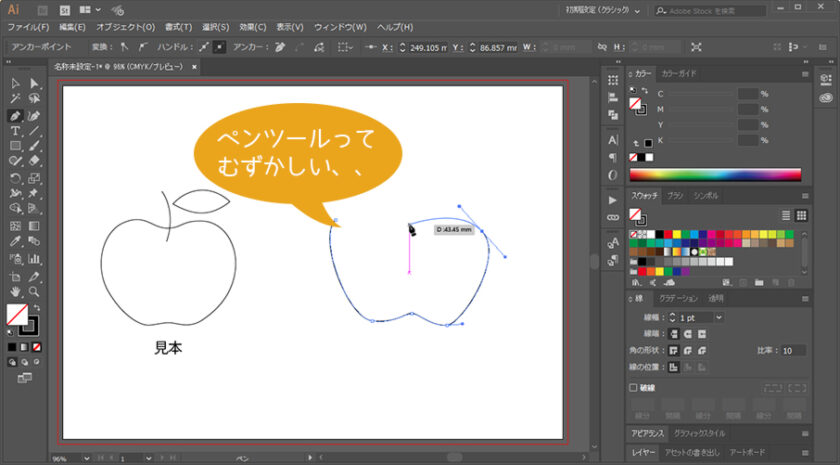Open the workspace switcher 初期設定(クラシック) dropdown
Image resolution: width=840 pixels, height=465 pixels.
pyautogui.click(x=603, y=10)
